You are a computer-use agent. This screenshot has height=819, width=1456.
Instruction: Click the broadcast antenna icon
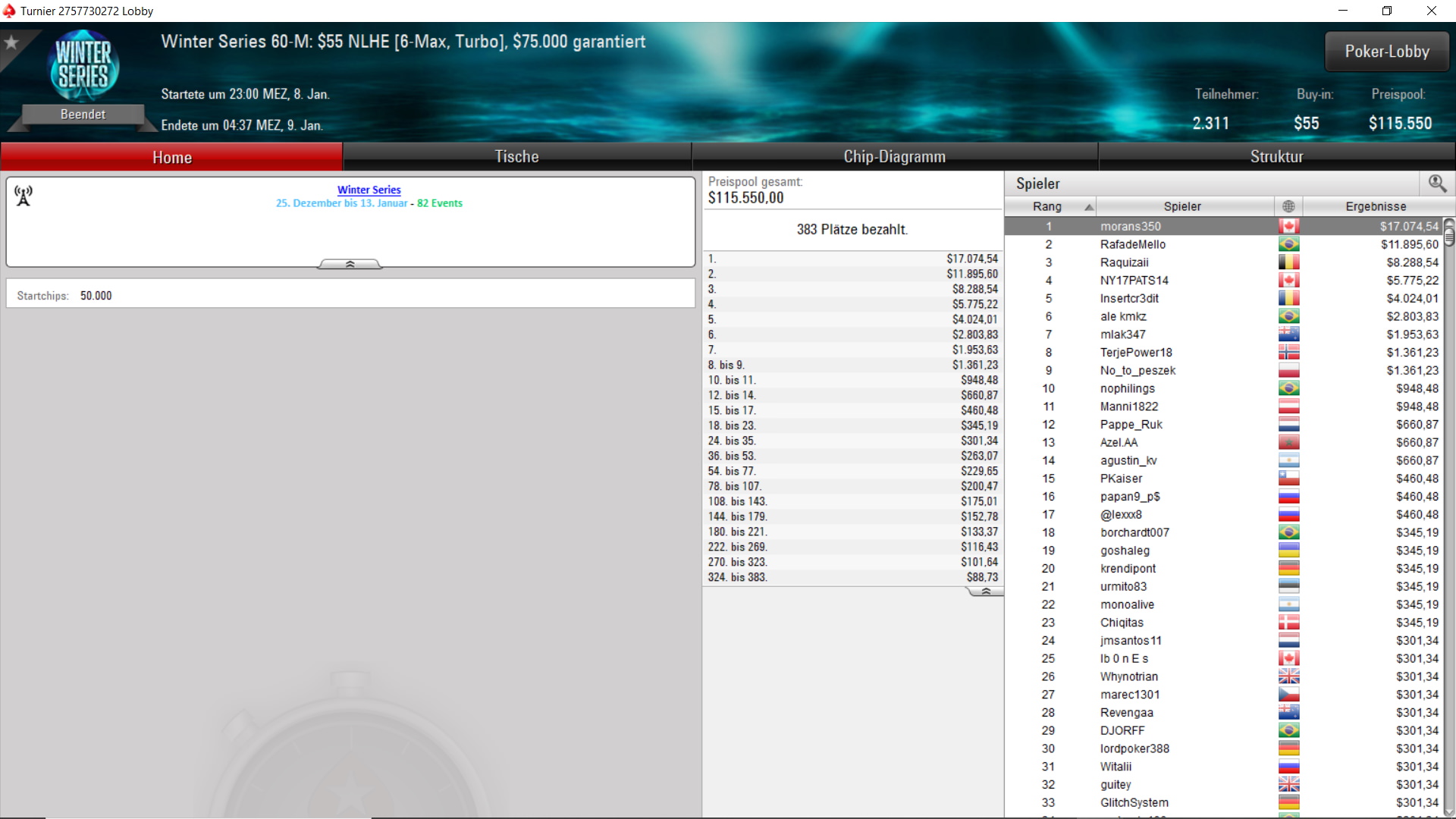[24, 196]
